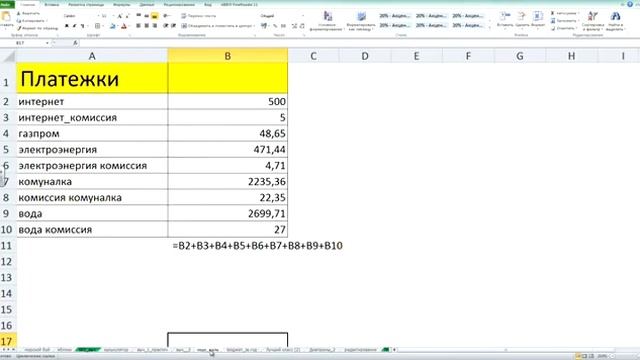Click the Copy (Копировать) icon
Screen dimensions: 640x360
(19, 21)
